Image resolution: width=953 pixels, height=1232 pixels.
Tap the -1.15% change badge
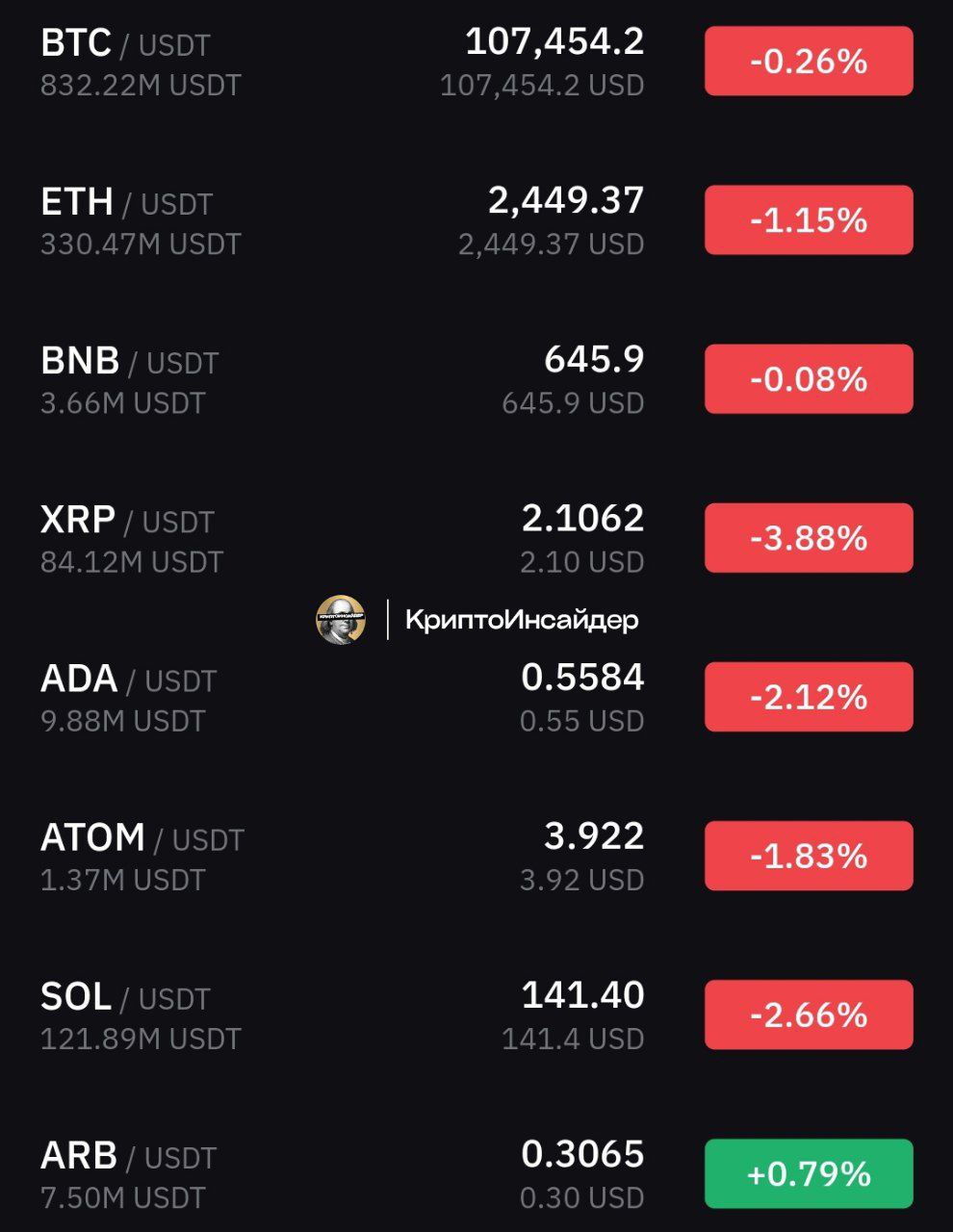point(809,220)
